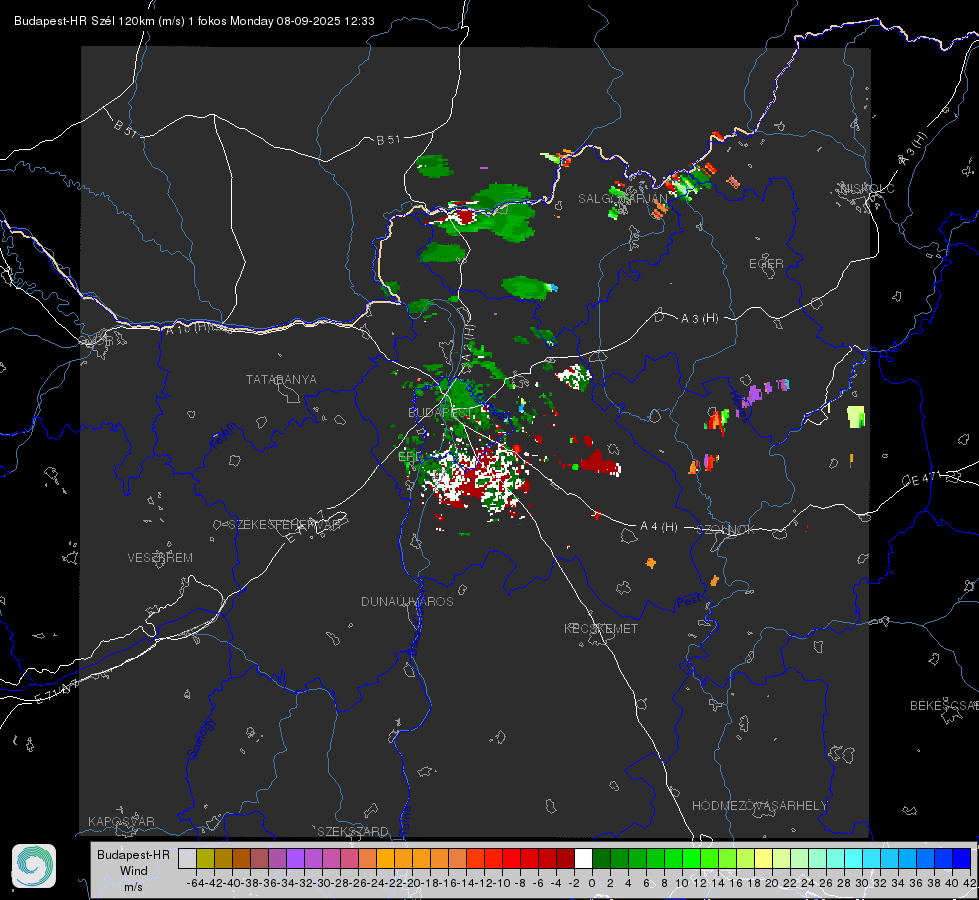Click the white zero-velocity legend swatch
The image size is (979, 900).
[x=583, y=858]
